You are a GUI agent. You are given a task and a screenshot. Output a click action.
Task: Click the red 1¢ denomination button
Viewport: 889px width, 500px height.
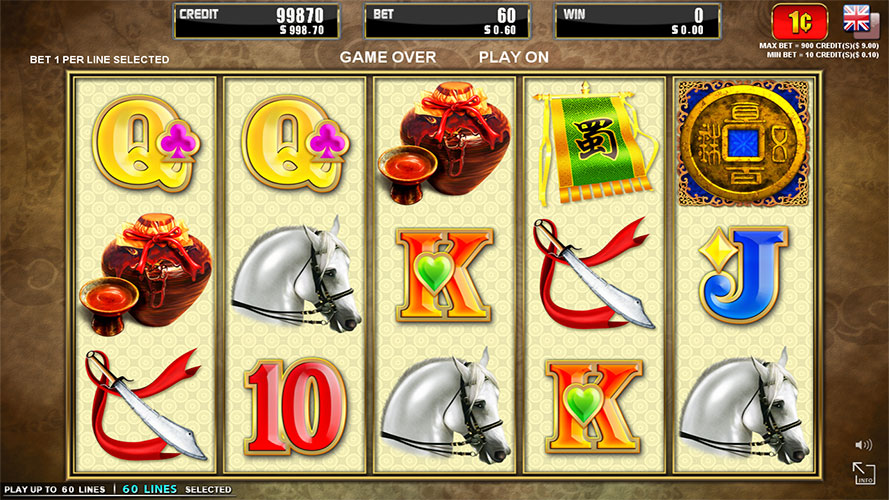799,22
